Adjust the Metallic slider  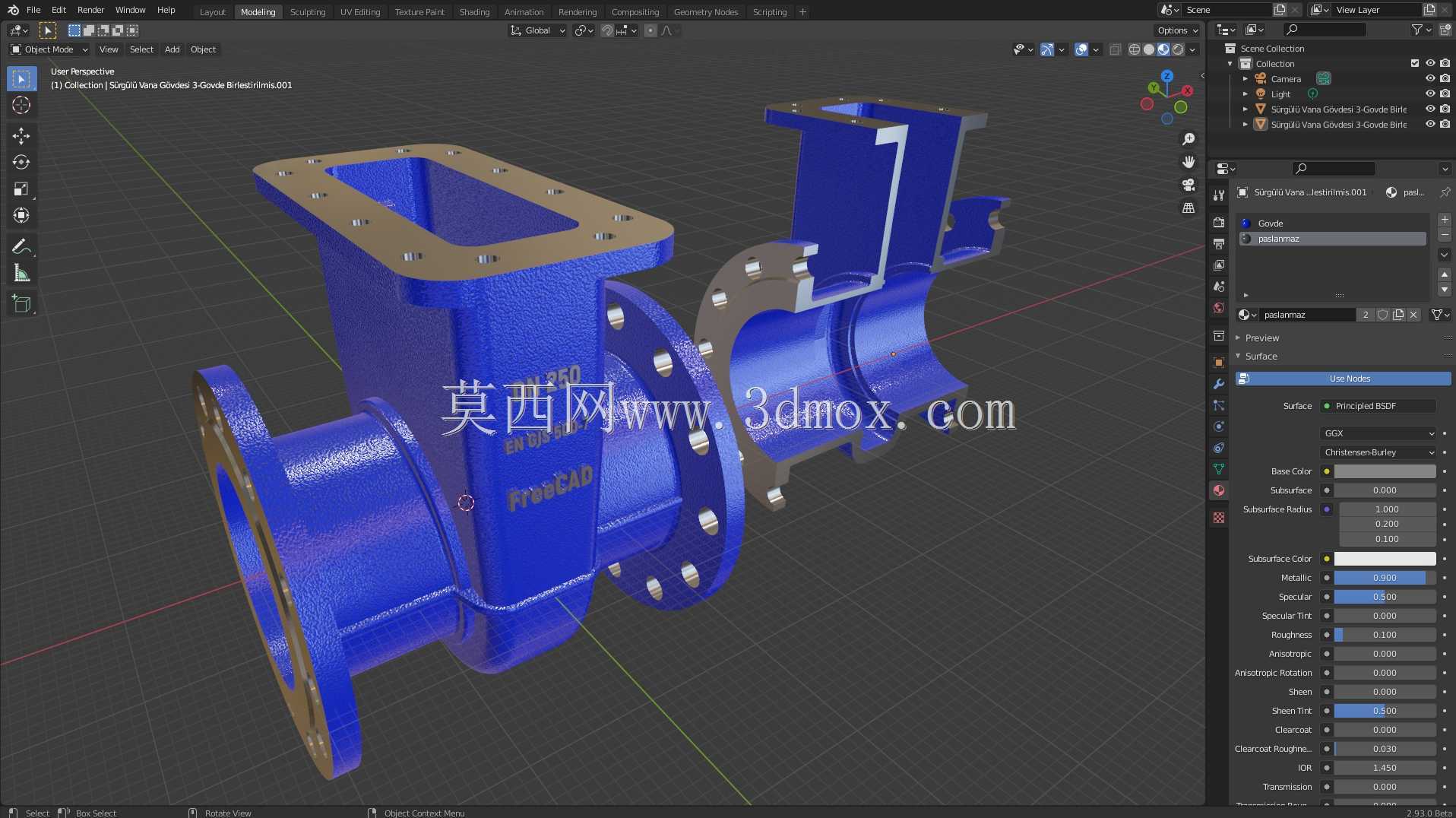tap(1385, 578)
